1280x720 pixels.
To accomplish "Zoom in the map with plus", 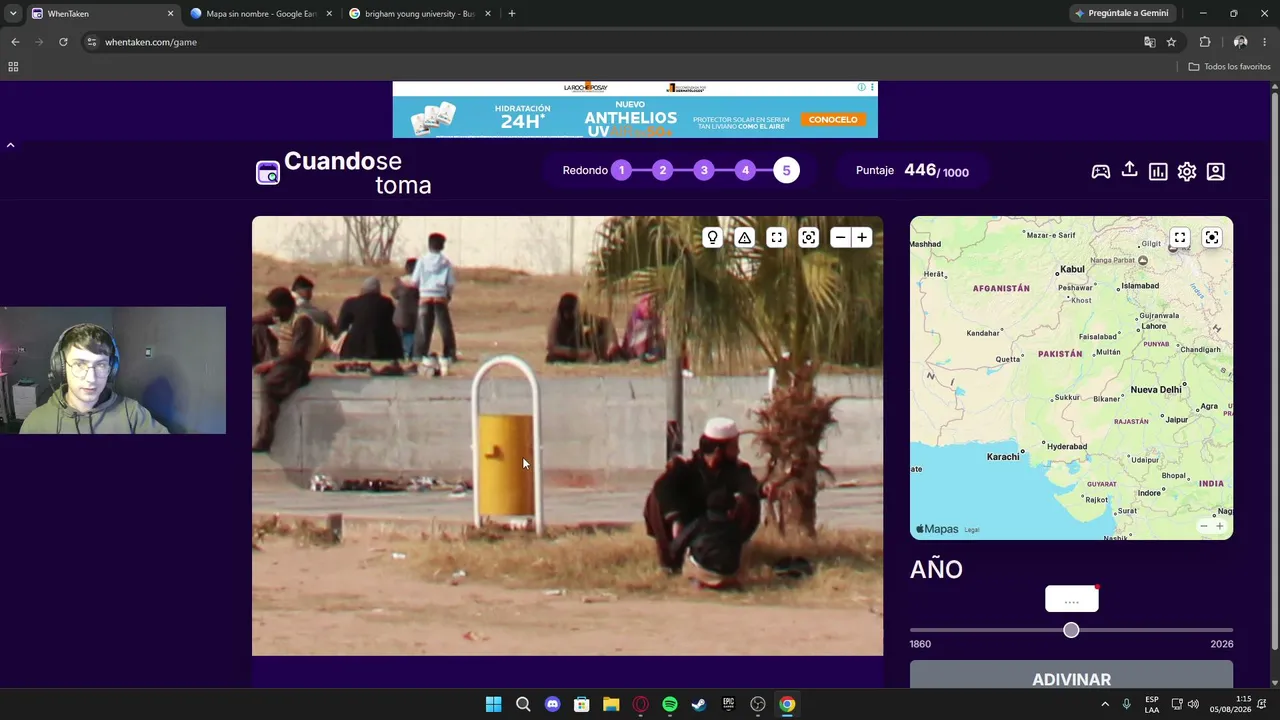I will pos(1219,526).
